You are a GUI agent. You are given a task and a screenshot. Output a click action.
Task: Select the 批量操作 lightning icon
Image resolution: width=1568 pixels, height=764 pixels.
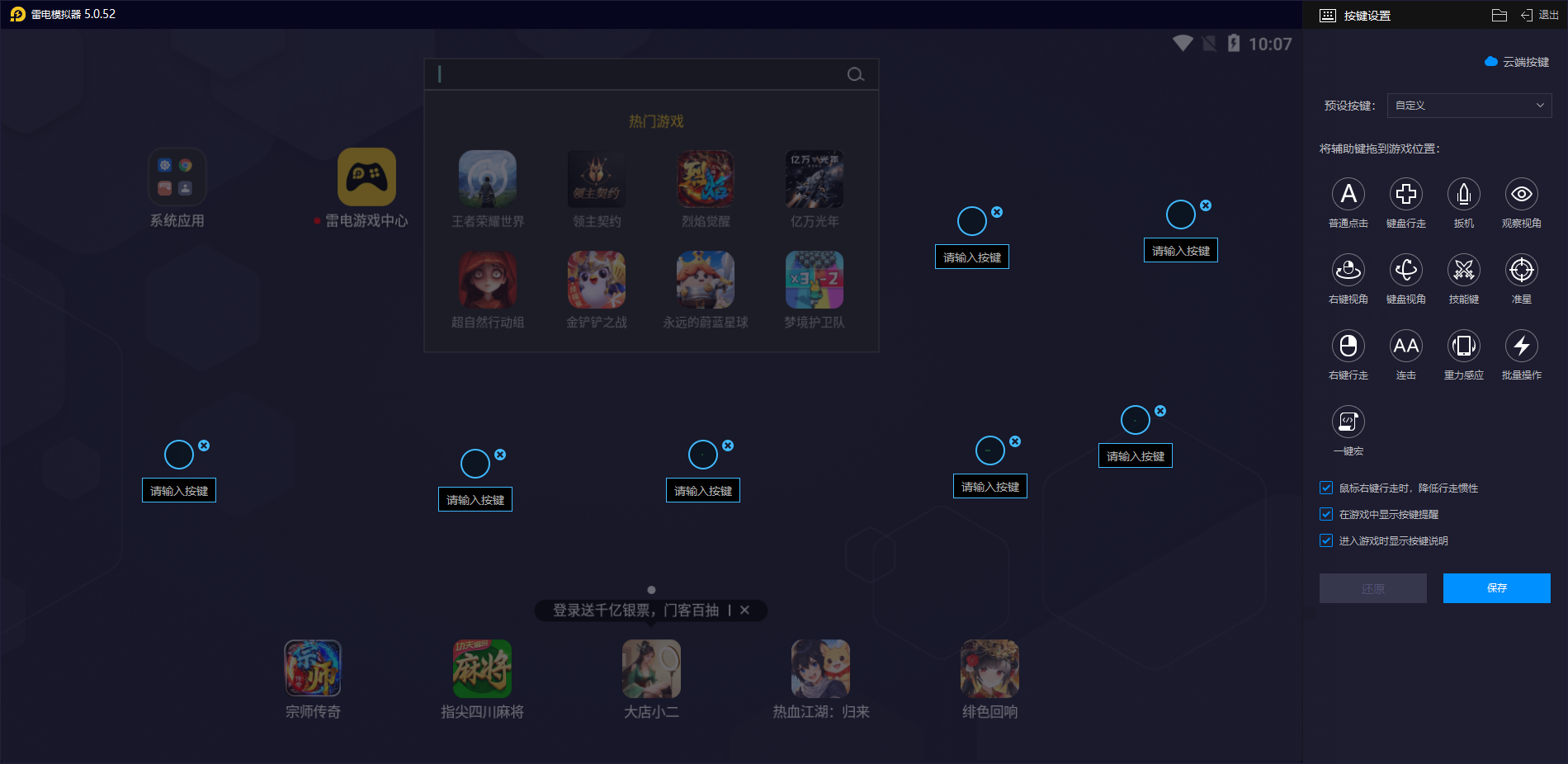[1522, 346]
